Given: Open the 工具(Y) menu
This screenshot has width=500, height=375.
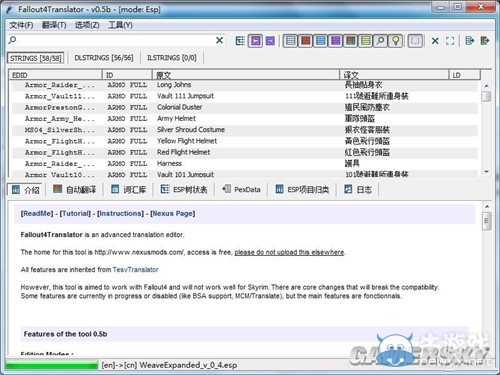Looking at the screenshot, I should click(x=120, y=25).
